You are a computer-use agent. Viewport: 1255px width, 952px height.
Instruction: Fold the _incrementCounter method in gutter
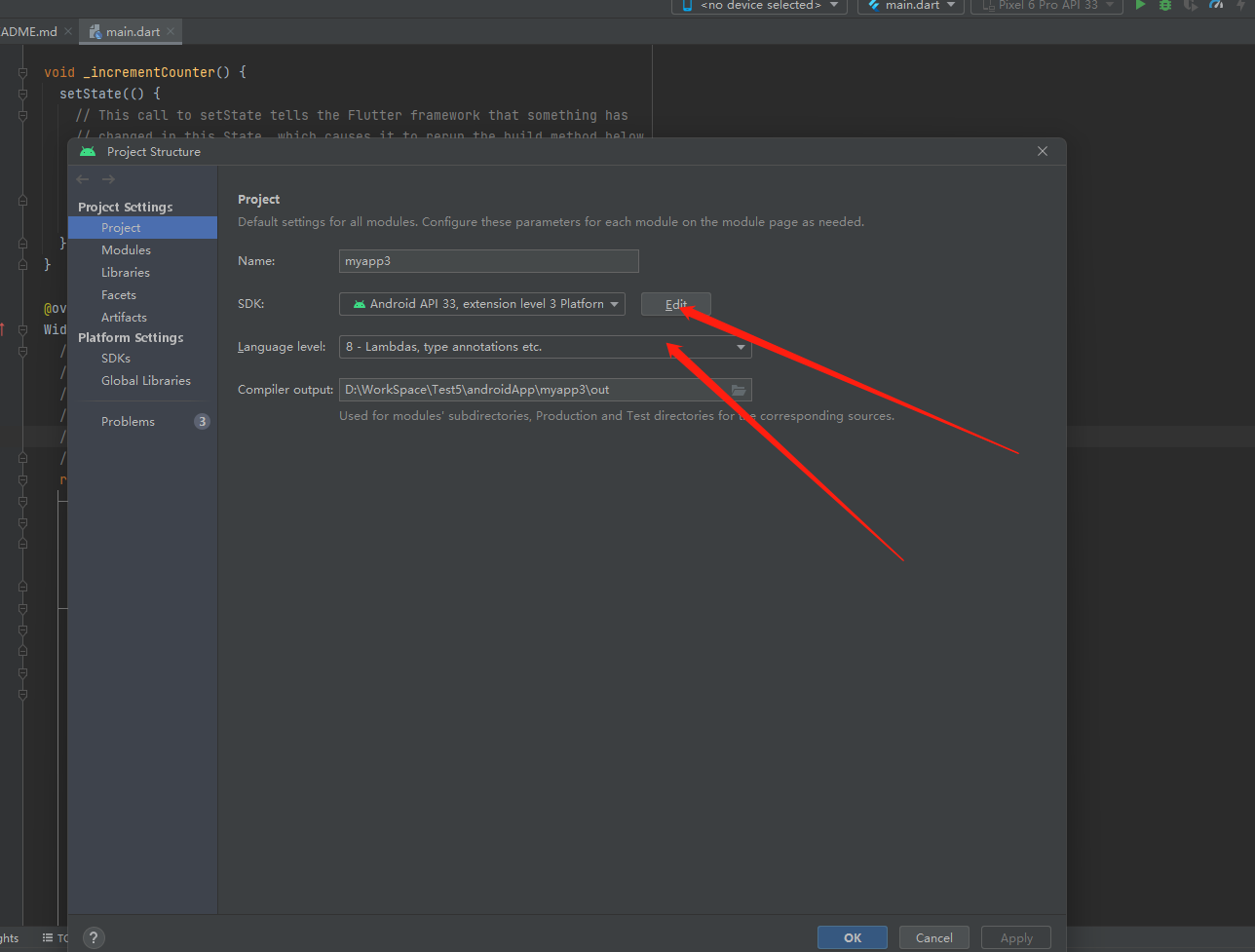click(22, 73)
